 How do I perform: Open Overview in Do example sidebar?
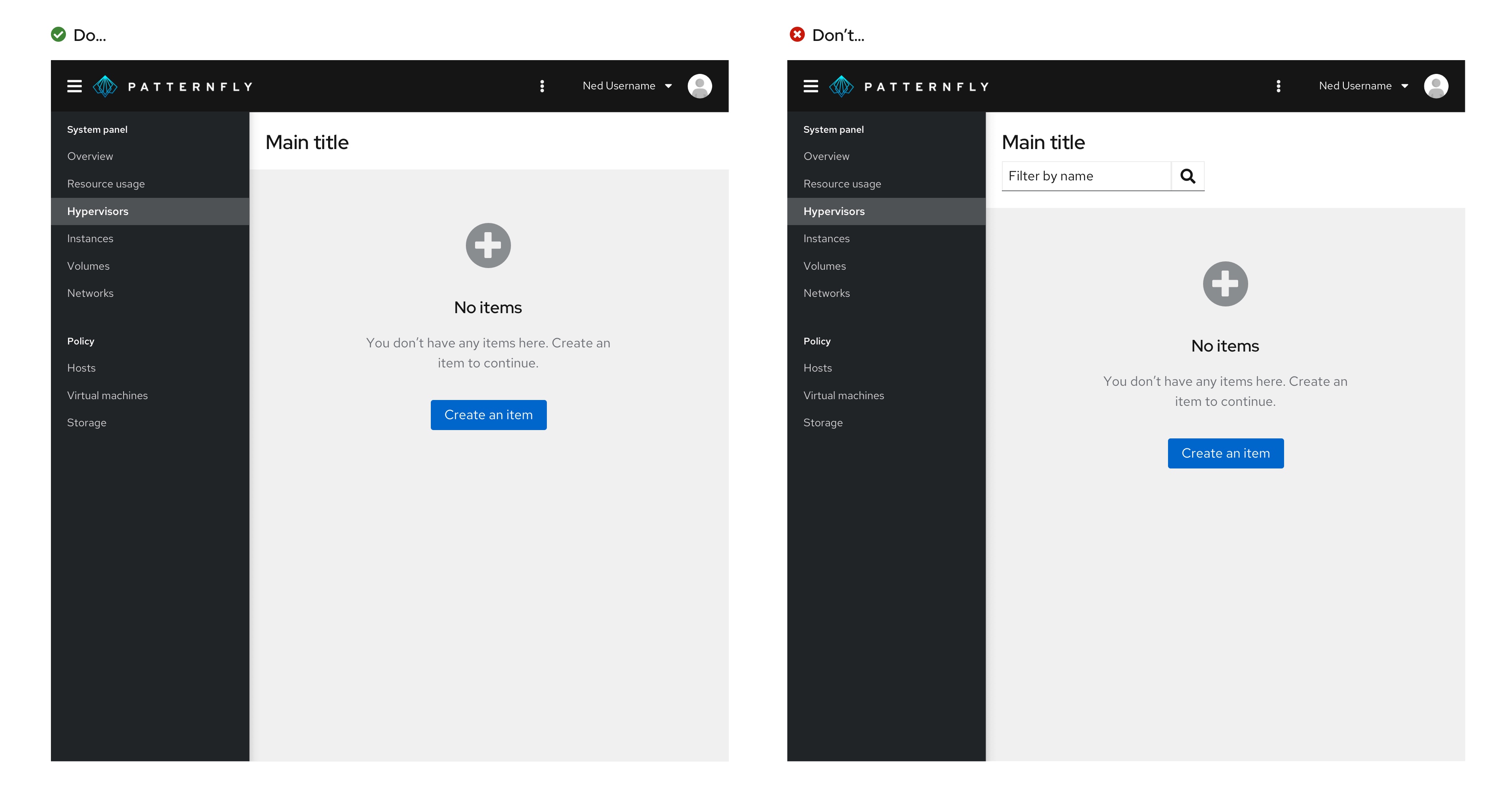point(150,156)
